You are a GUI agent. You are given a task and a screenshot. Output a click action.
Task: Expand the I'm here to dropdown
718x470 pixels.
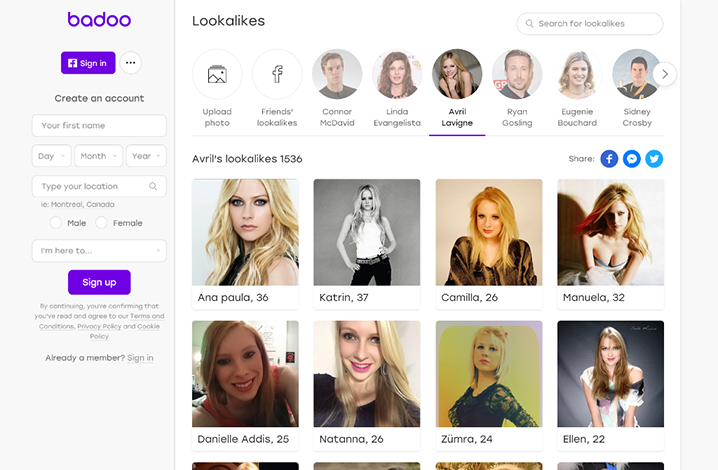[x=99, y=251]
